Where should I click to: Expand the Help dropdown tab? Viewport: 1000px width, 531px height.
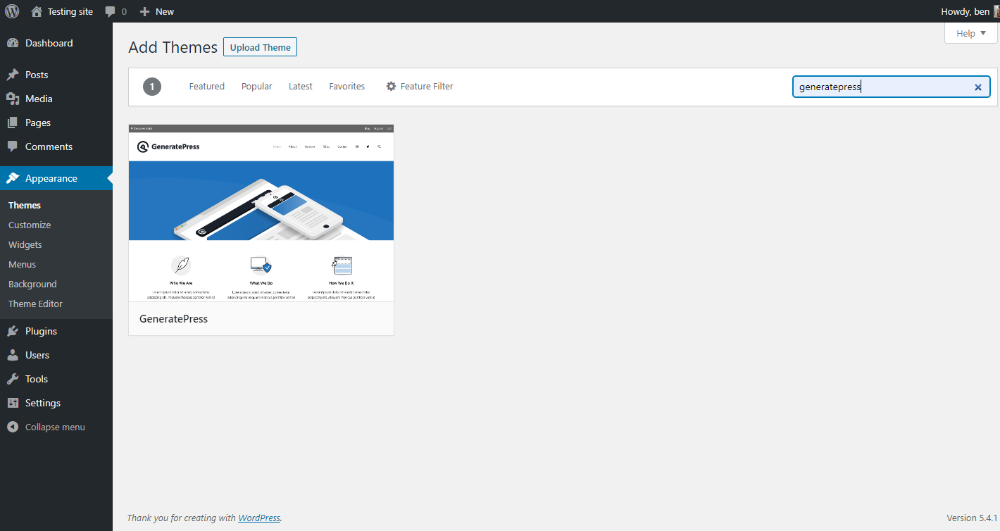click(971, 33)
